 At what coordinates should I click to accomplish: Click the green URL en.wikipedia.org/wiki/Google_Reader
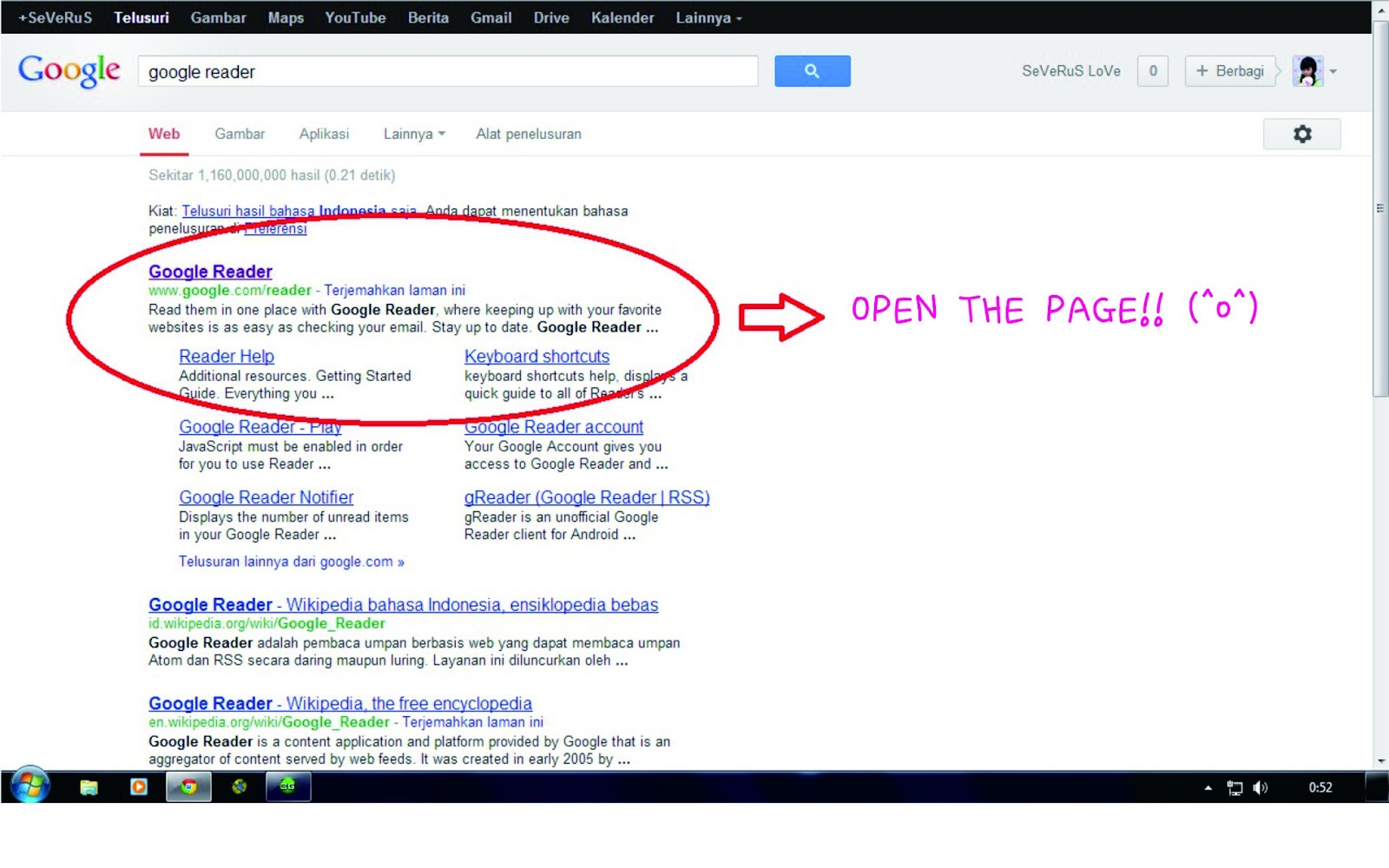point(269,722)
